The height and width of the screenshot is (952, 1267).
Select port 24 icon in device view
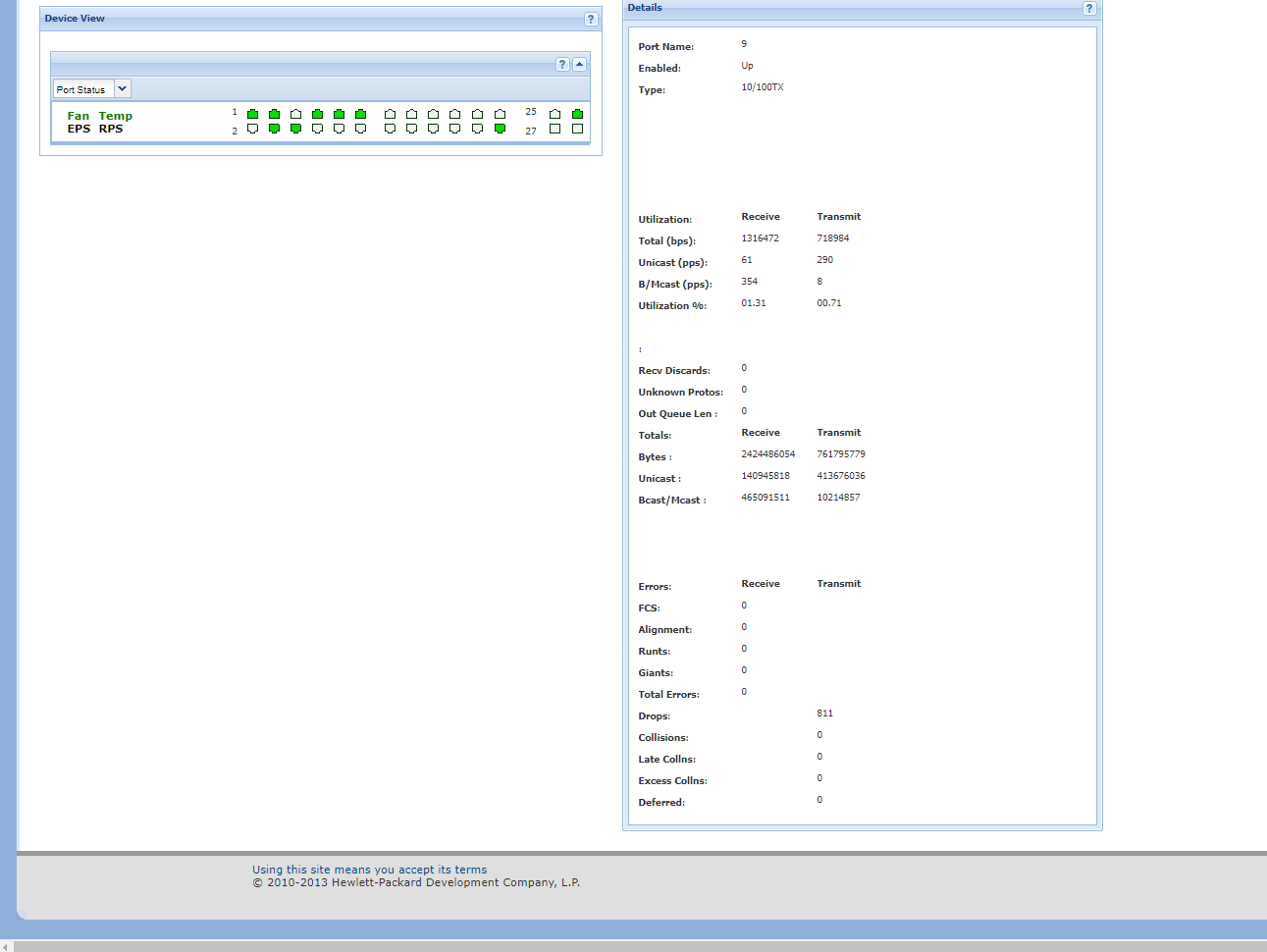500,129
